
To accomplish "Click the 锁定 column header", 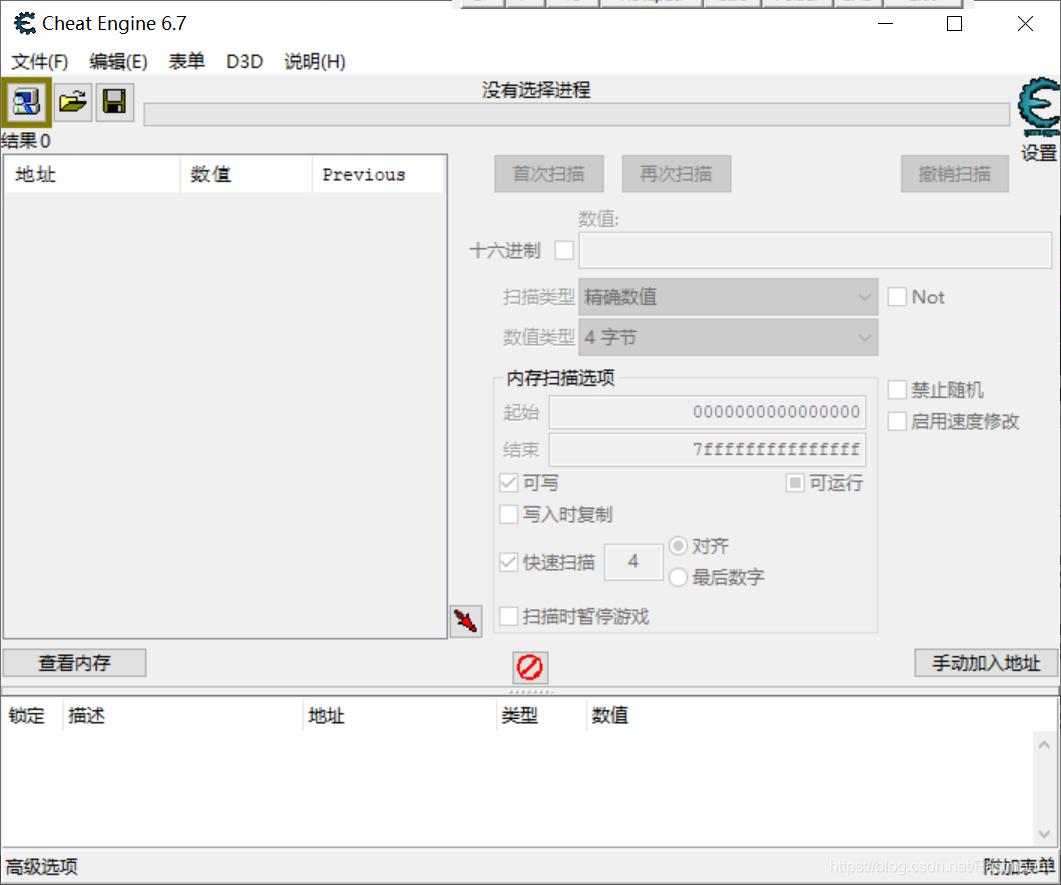I will [32, 716].
